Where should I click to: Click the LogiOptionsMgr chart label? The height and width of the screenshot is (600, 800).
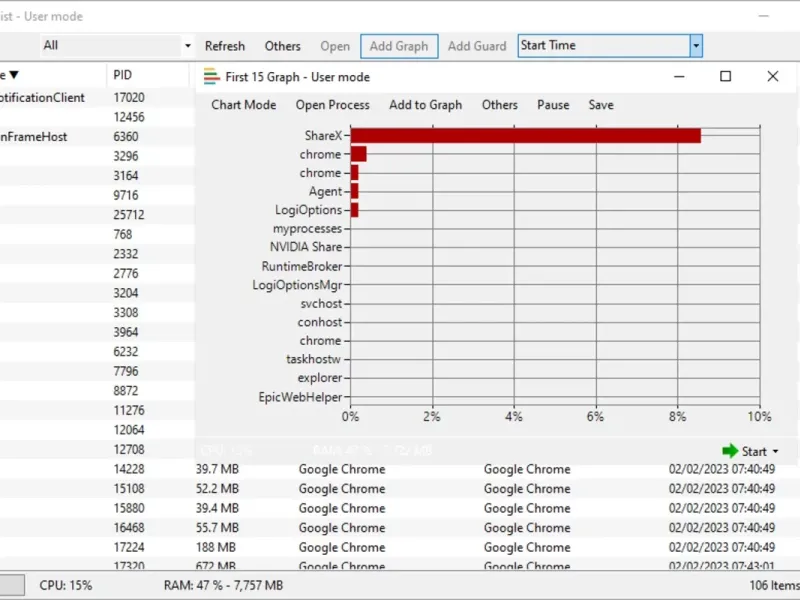point(297,285)
